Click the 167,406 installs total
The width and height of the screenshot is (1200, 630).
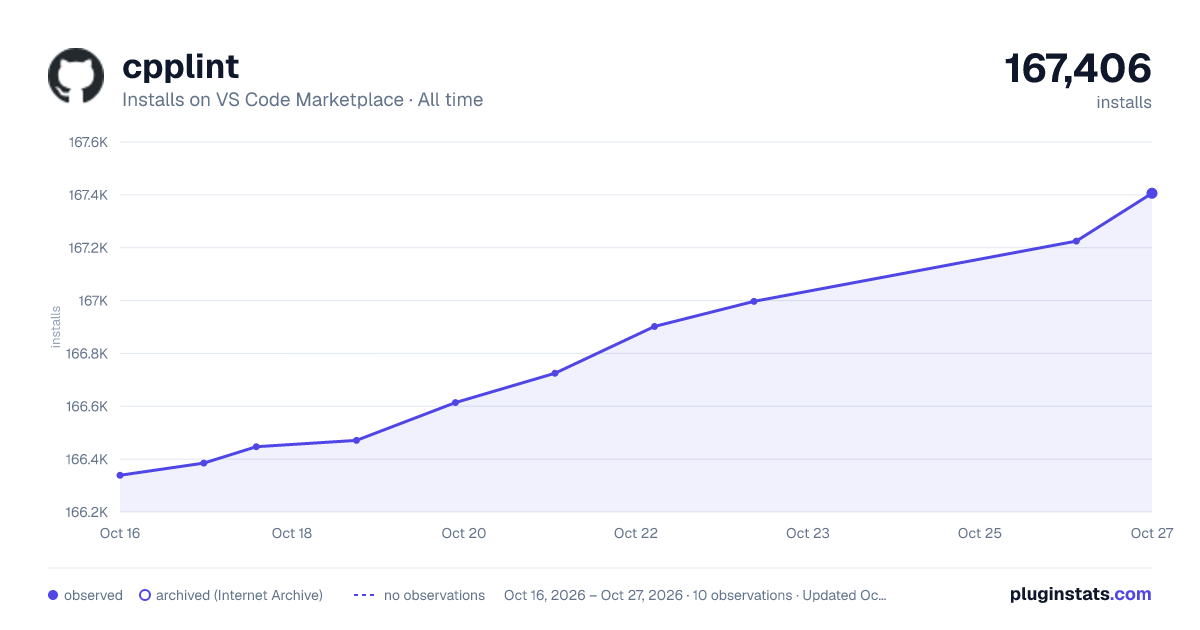[1078, 69]
